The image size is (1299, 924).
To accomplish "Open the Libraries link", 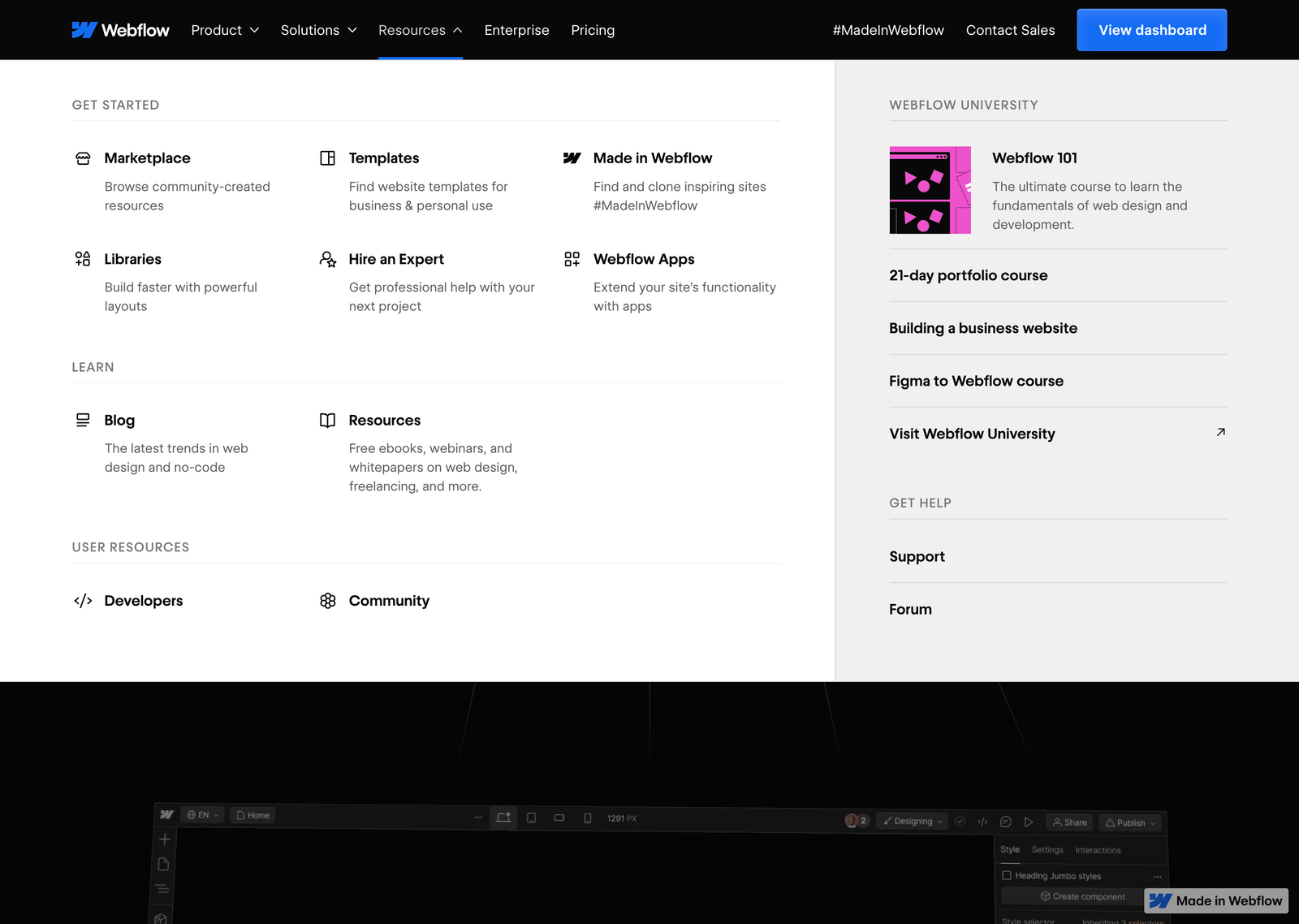I will pos(132,259).
